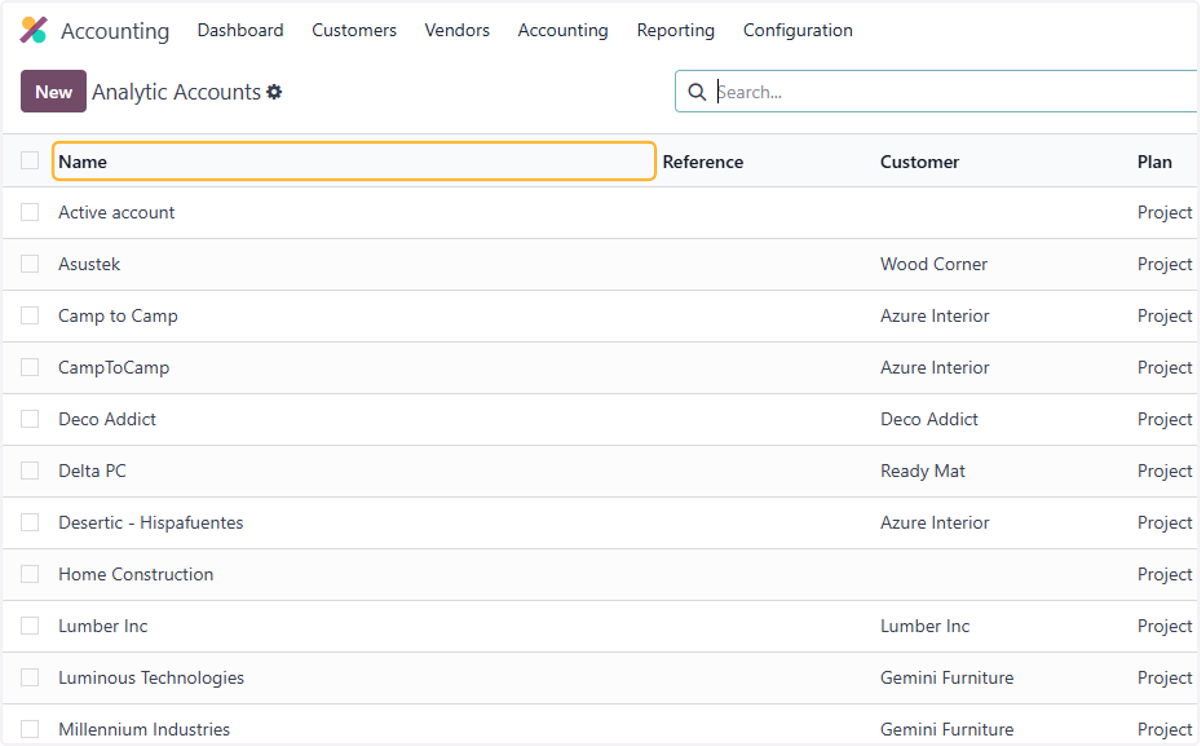Screen dimensions: 1200x746
Task: Check the box for Luminous Technologies row
Action: 30,677
